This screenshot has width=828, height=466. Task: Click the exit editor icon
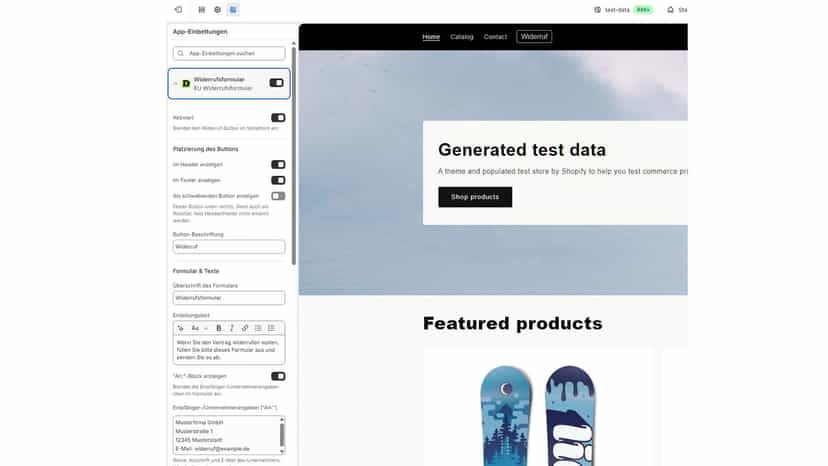tap(178, 10)
